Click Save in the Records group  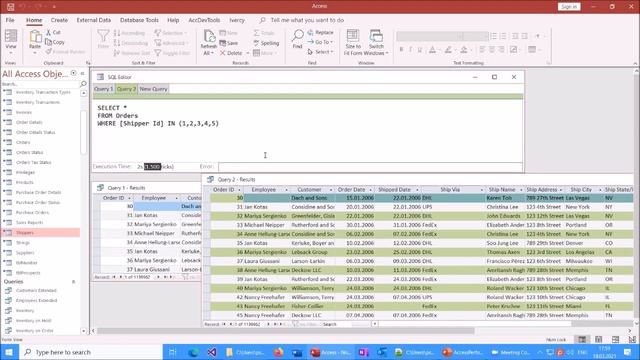coord(229,43)
